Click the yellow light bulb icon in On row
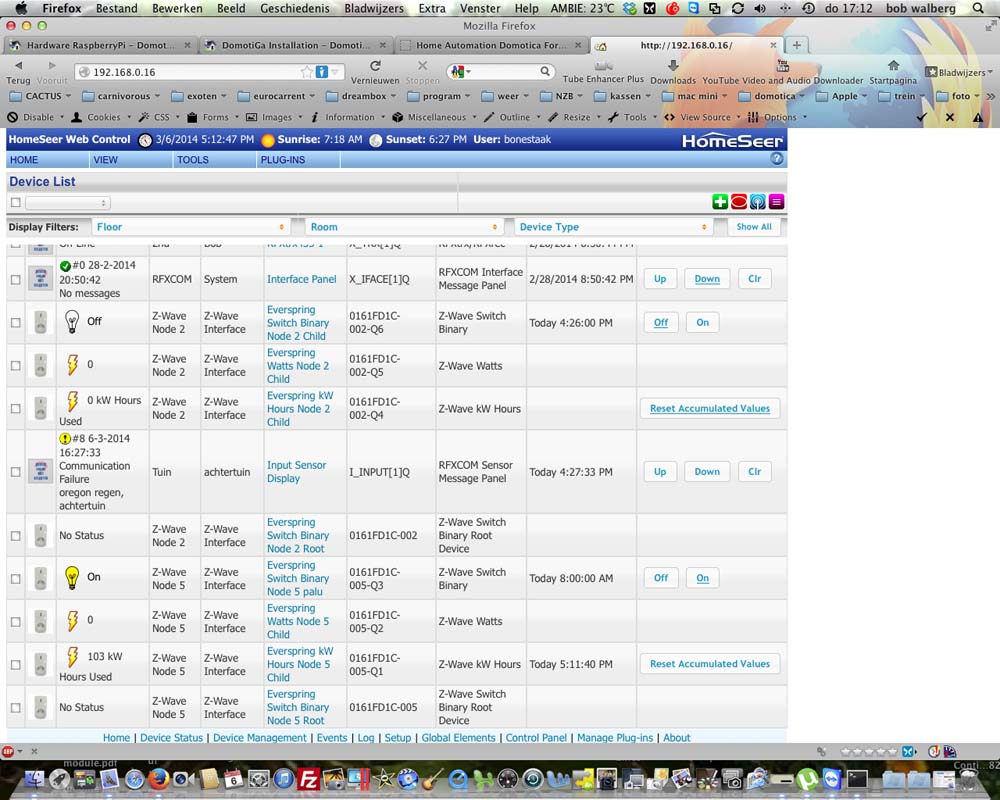Image resolution: width=1000 pixels, height=800 pixels. point(72,577)
